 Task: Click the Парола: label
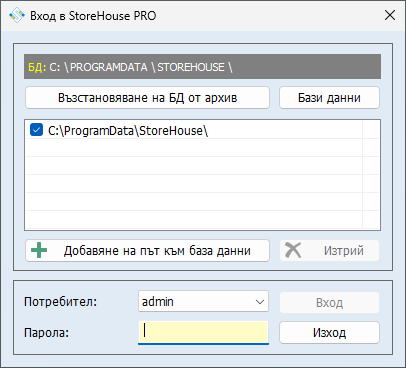coord(46,332)
